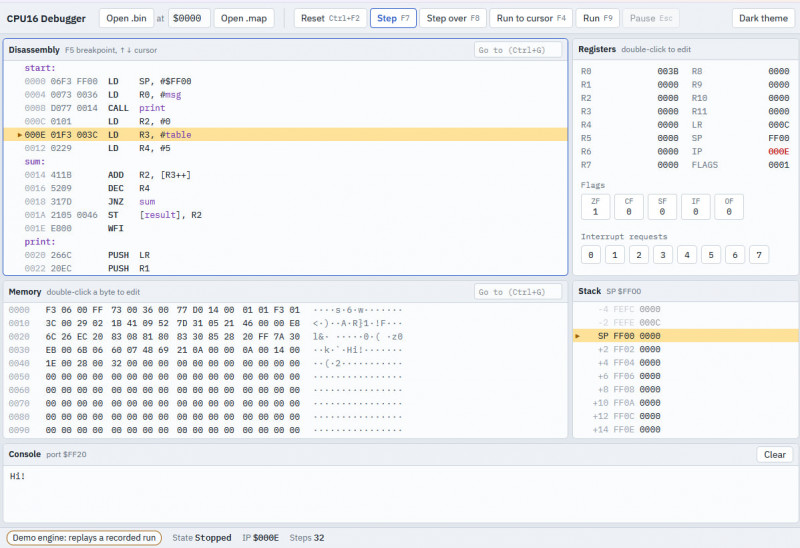800x548 pixels.
Task: Run to cursor
Action: [x=531, y=18]
